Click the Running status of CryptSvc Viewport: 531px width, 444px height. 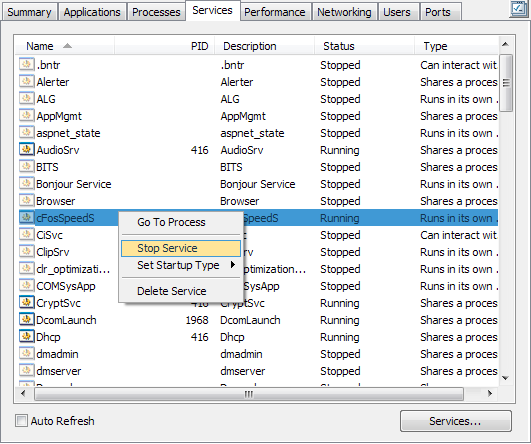point(340,303)
